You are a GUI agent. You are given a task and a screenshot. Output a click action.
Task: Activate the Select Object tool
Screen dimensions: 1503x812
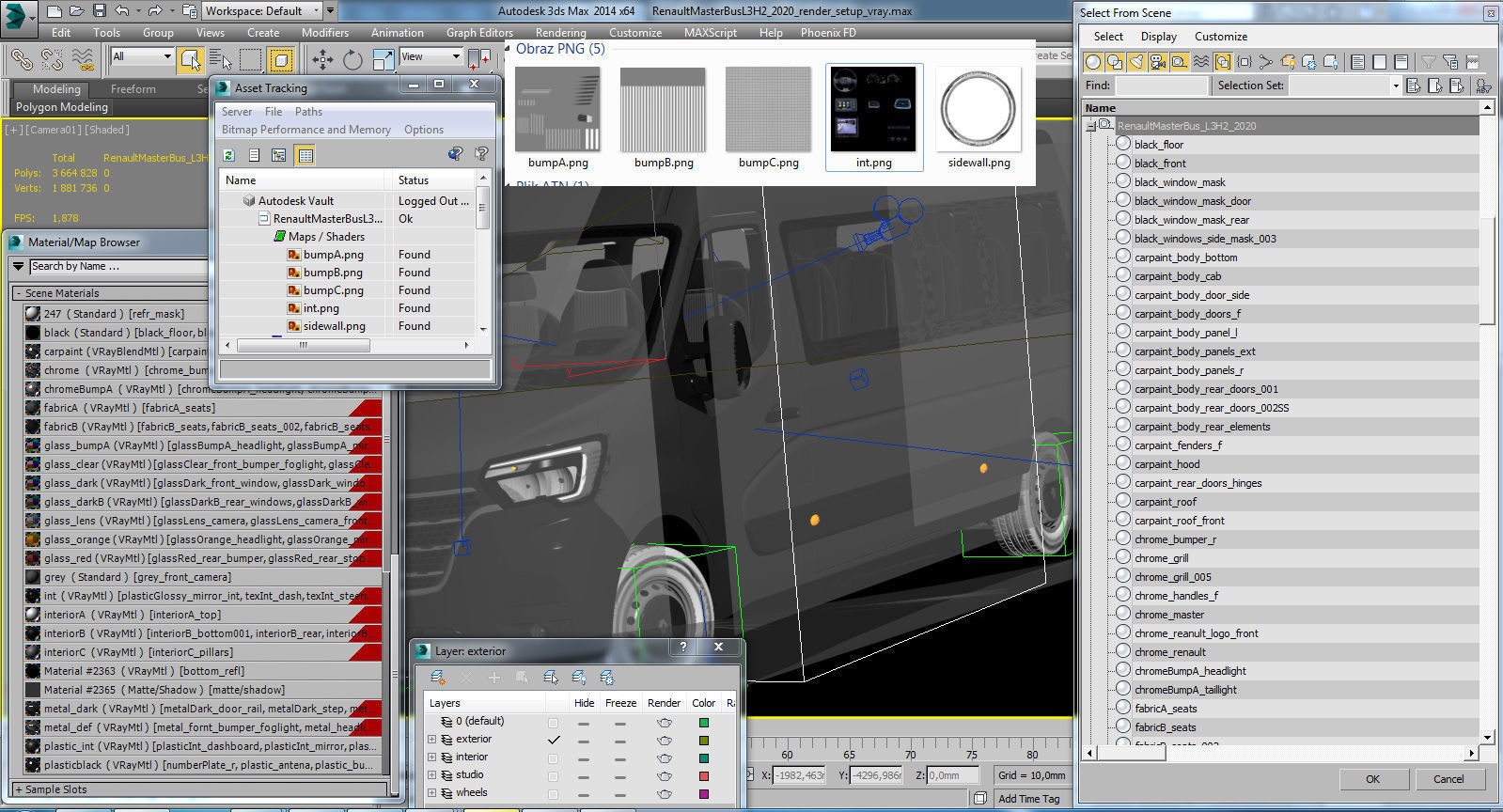click(191, 60)
